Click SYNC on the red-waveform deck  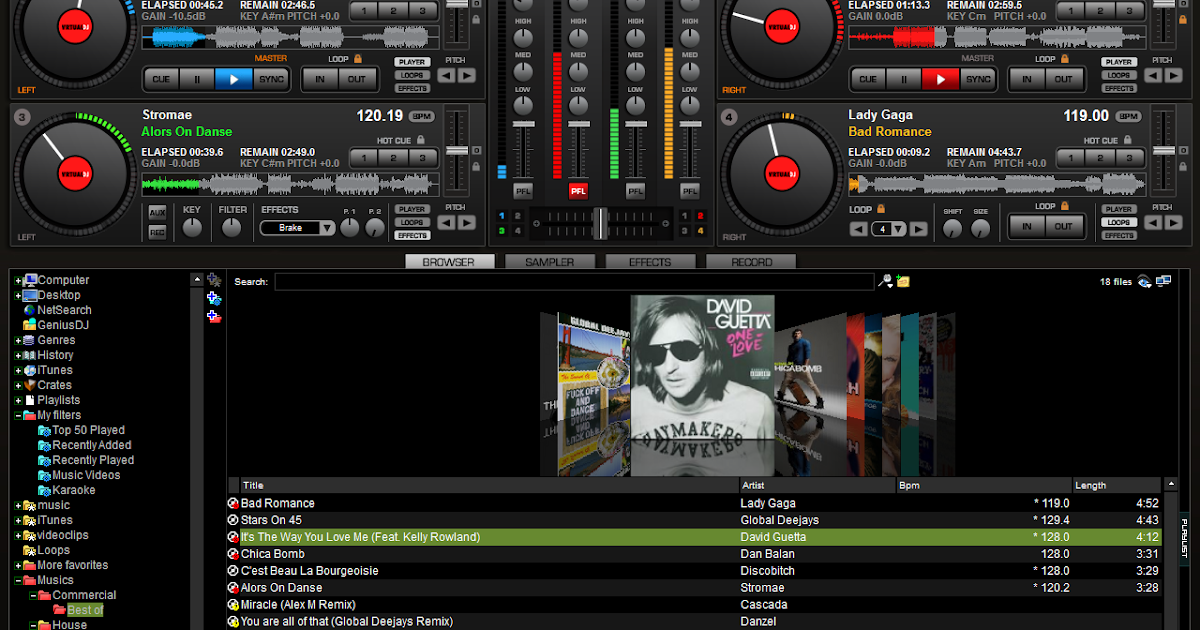coord(978,79)
